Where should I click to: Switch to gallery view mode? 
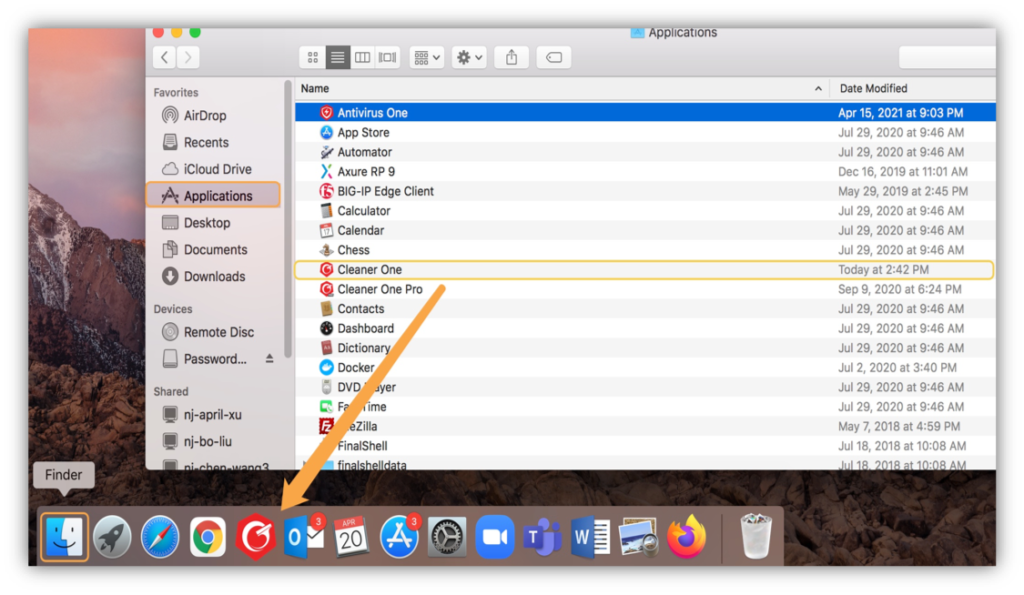pyautogui.click(x=386, y=58)
